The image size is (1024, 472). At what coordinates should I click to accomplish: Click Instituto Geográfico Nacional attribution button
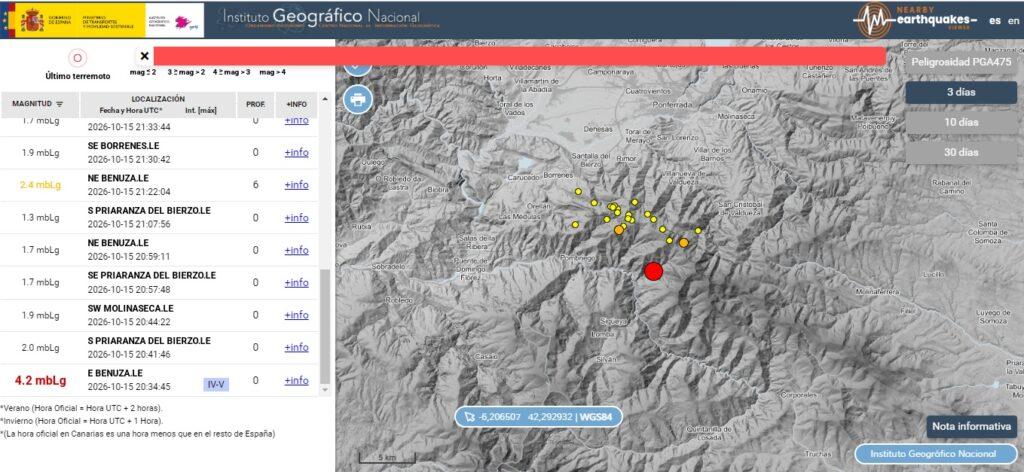pos(936,454)
